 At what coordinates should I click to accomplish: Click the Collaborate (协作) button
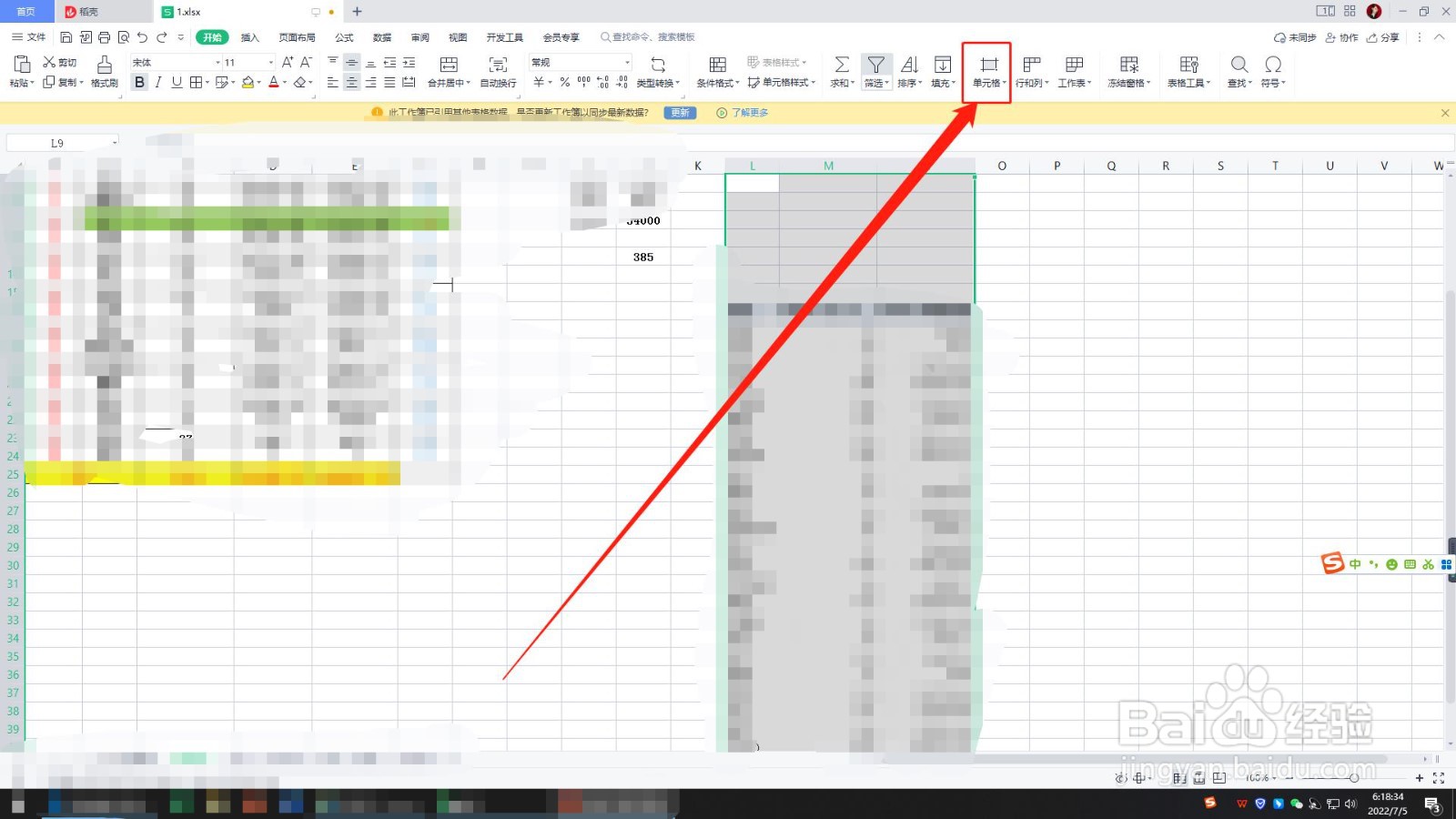coord(1342,37)
